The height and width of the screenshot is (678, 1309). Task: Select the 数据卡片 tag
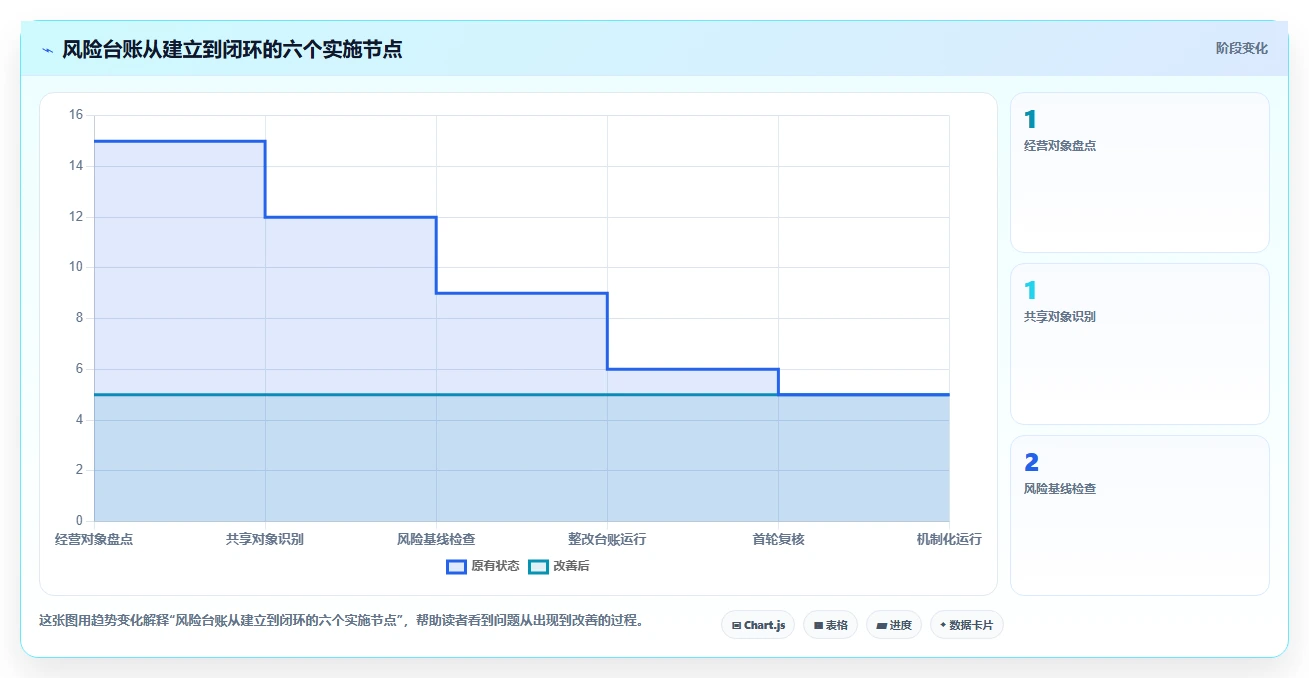(x=966, y=625)
